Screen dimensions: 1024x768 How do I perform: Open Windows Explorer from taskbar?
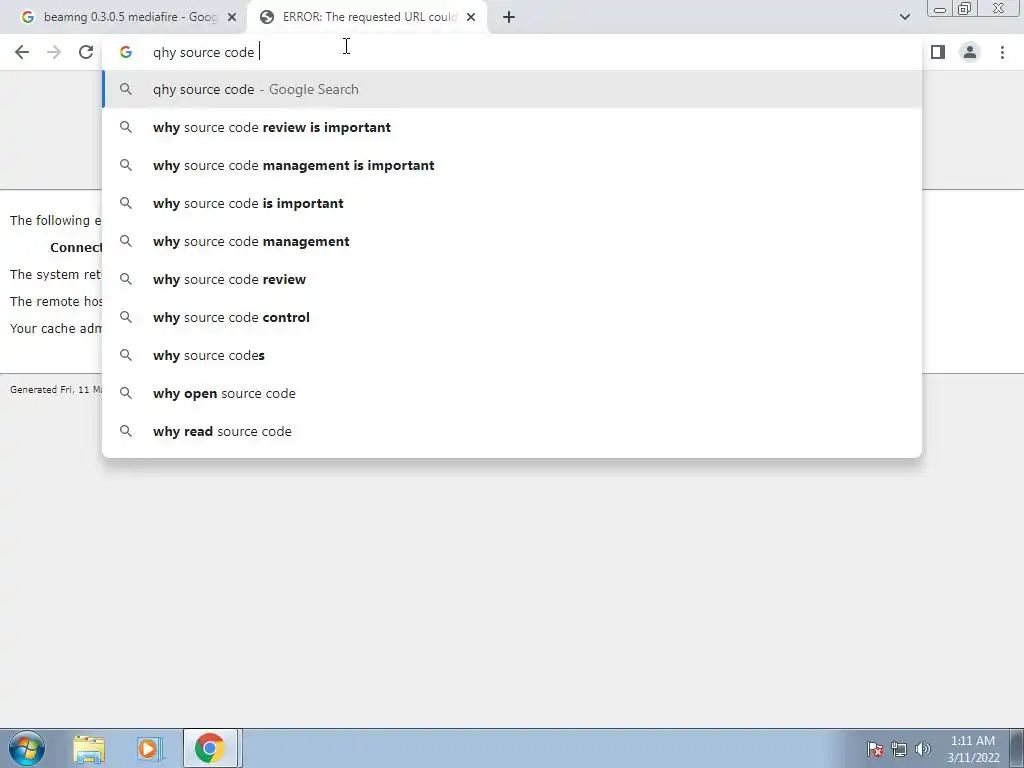[x=89, y=749]
